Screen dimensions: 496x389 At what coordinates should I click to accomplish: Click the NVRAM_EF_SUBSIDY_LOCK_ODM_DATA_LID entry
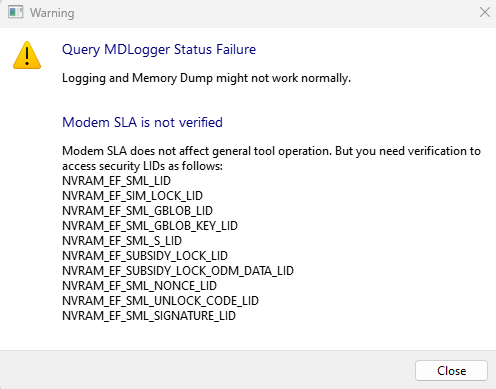pos(178,271)
